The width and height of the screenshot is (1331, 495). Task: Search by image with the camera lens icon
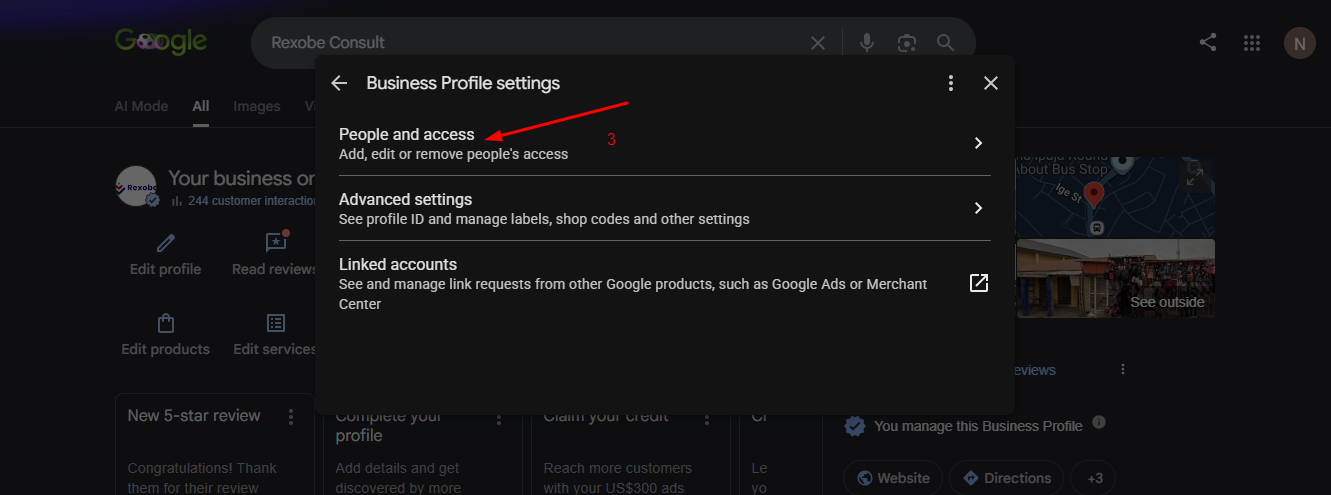click(x=907, y=43)
